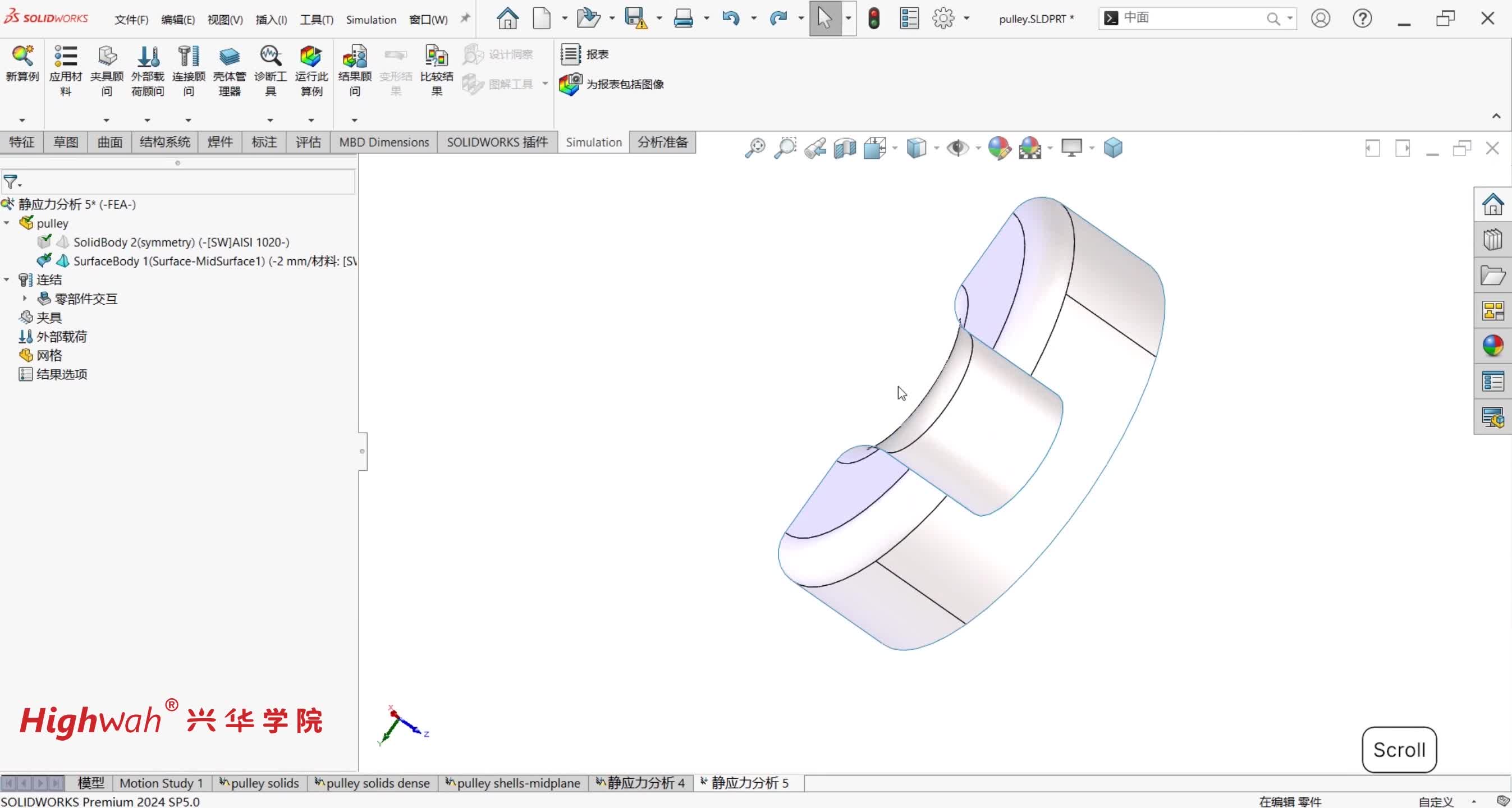Image resolution: width=1512 pixels, height=808 pixels.
Task: Toggle the menu bar pin icon
Action: [465, 18]
